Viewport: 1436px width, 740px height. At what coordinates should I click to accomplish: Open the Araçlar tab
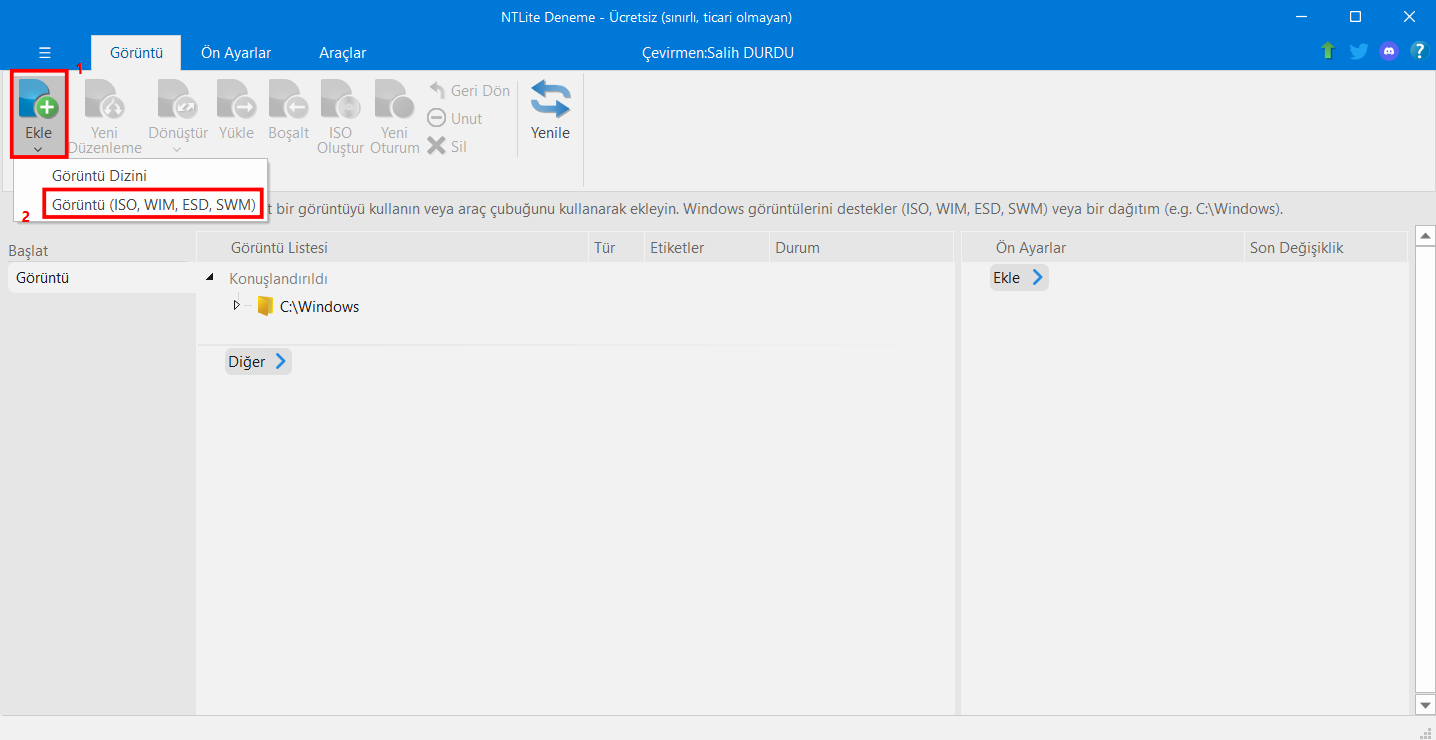point(342,53)
